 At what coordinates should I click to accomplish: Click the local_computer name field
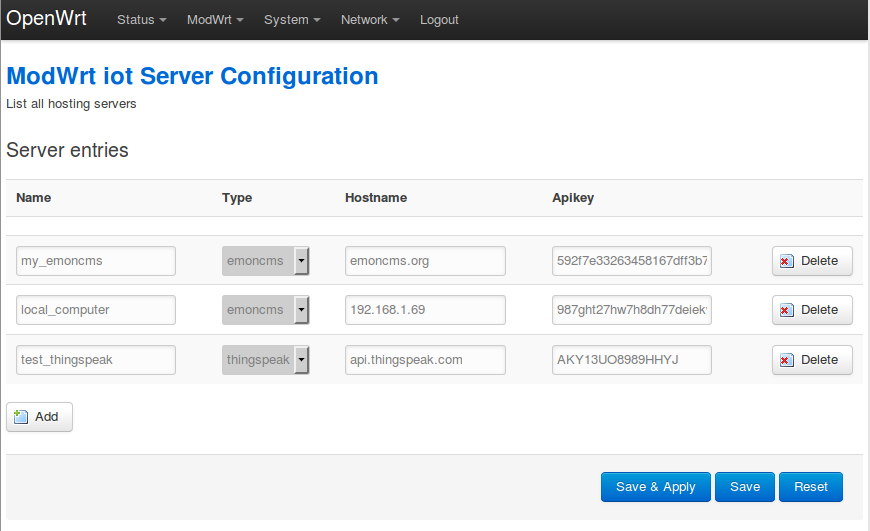(96, 310)
